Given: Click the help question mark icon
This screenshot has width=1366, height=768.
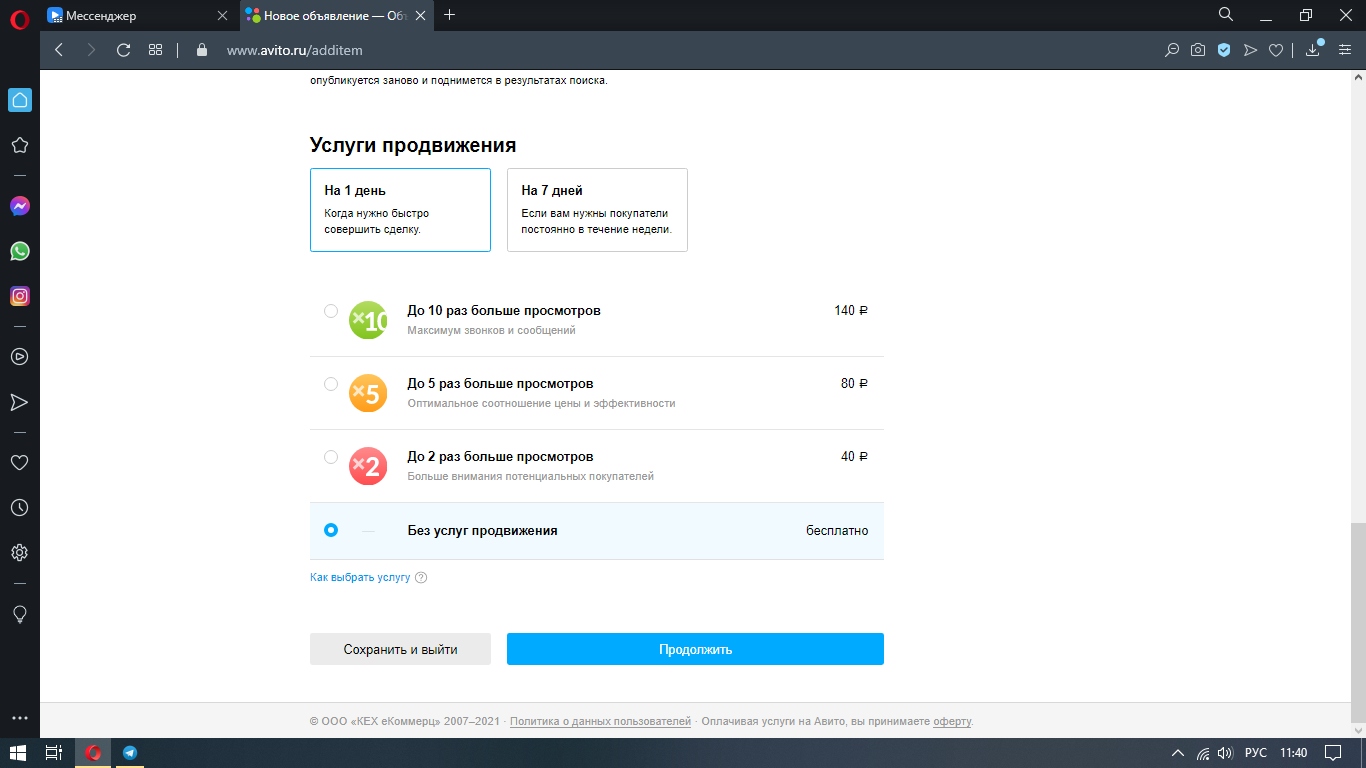Looking at the screenshot, I should [421, 578].
